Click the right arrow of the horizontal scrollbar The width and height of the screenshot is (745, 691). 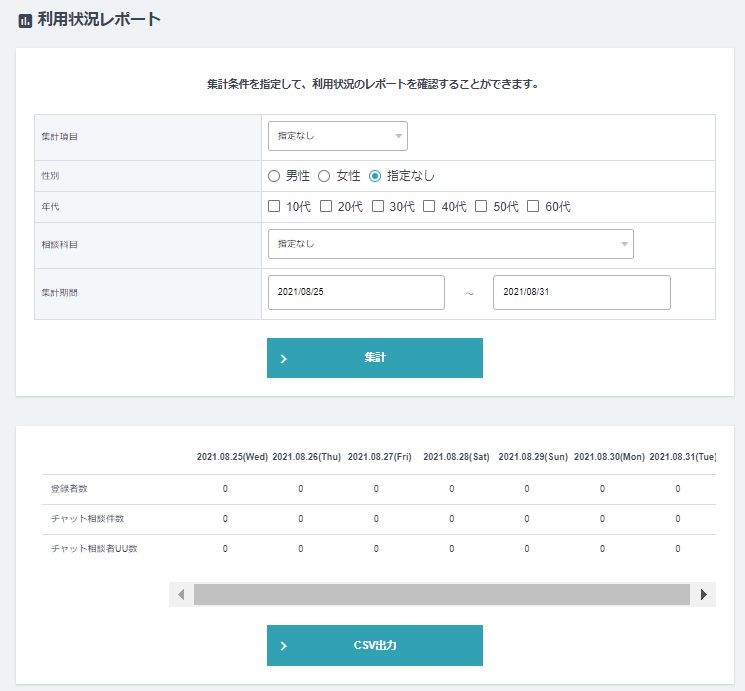coord(704,594)
